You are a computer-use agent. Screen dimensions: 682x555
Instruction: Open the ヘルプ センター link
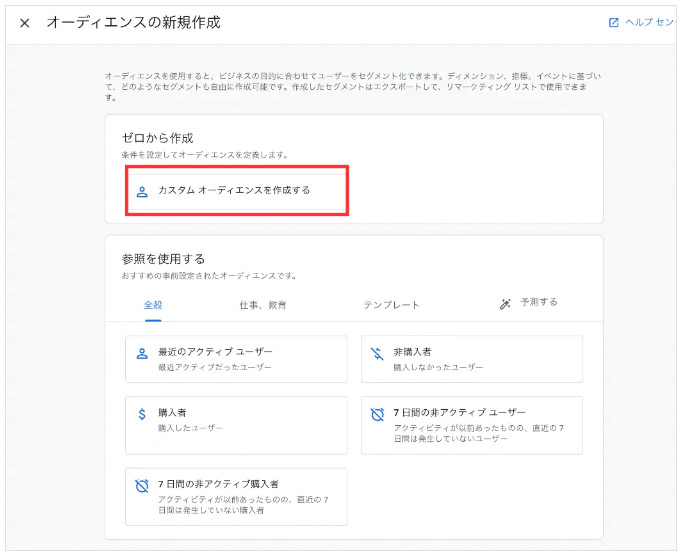tap(650, 23)
